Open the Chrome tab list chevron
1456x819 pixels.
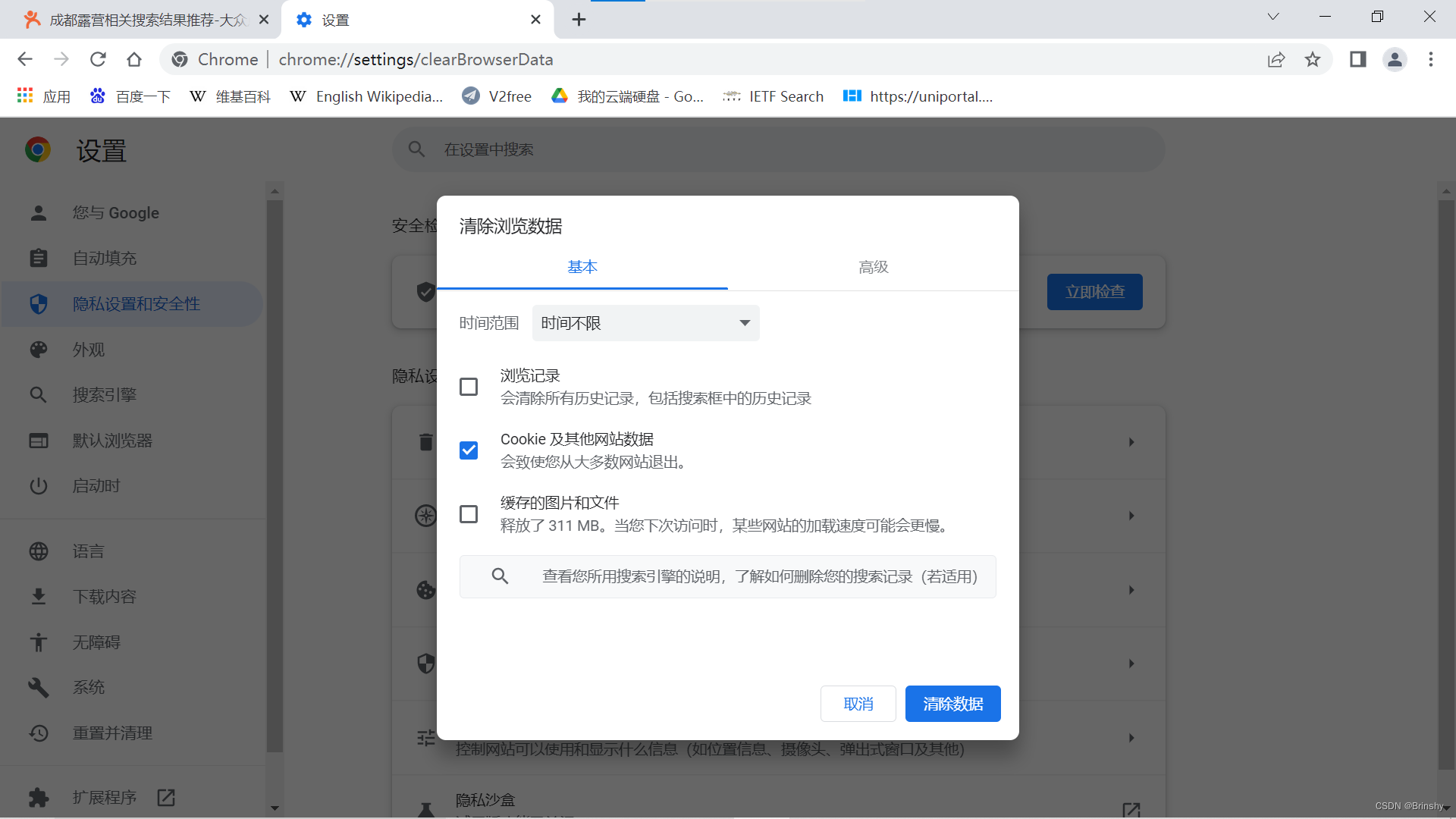[1272, 16]
